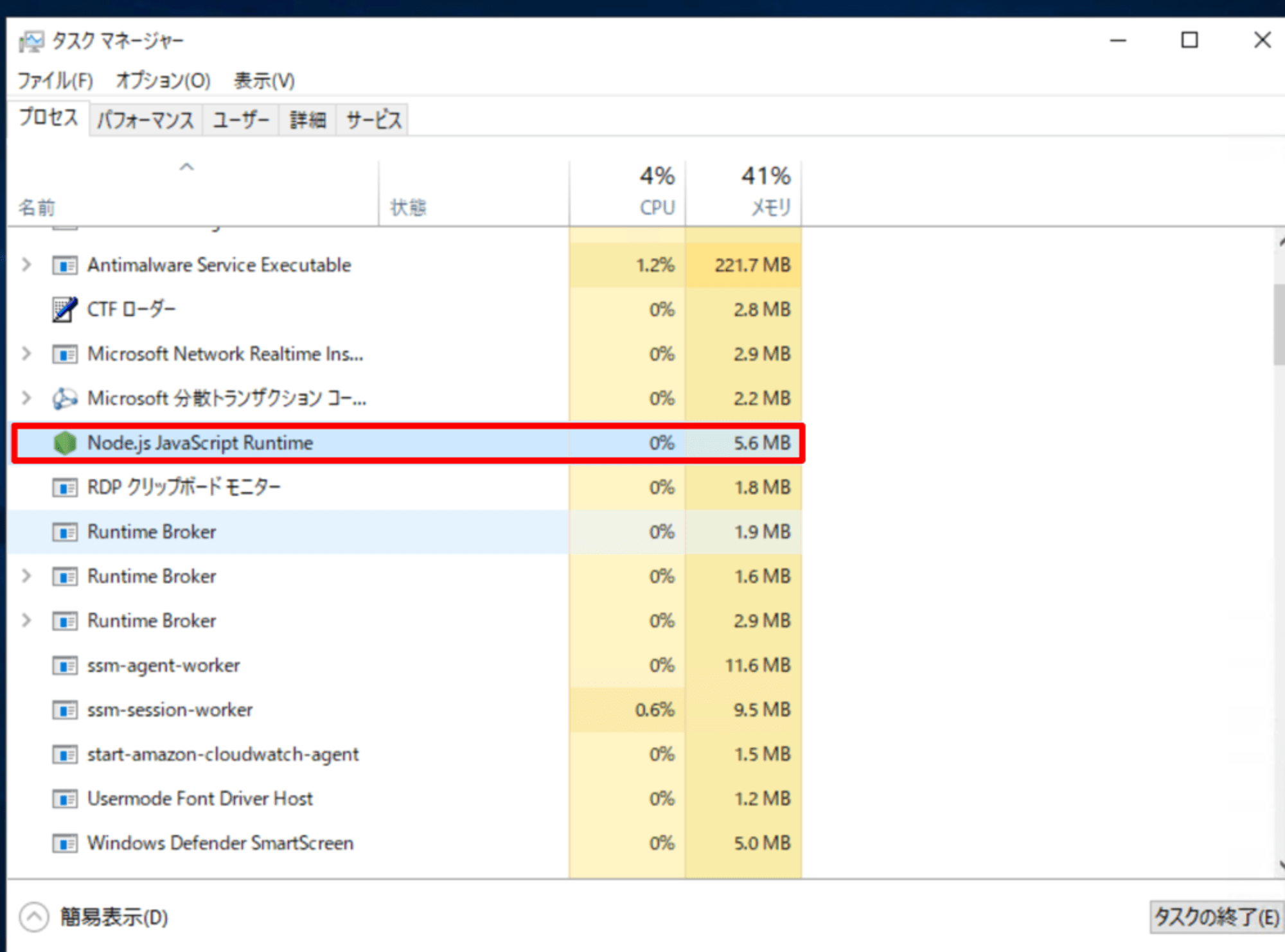Click the green Node.js hexagon icon
The height and width of the screenshot is (952, 1285).
coord(65,443)
